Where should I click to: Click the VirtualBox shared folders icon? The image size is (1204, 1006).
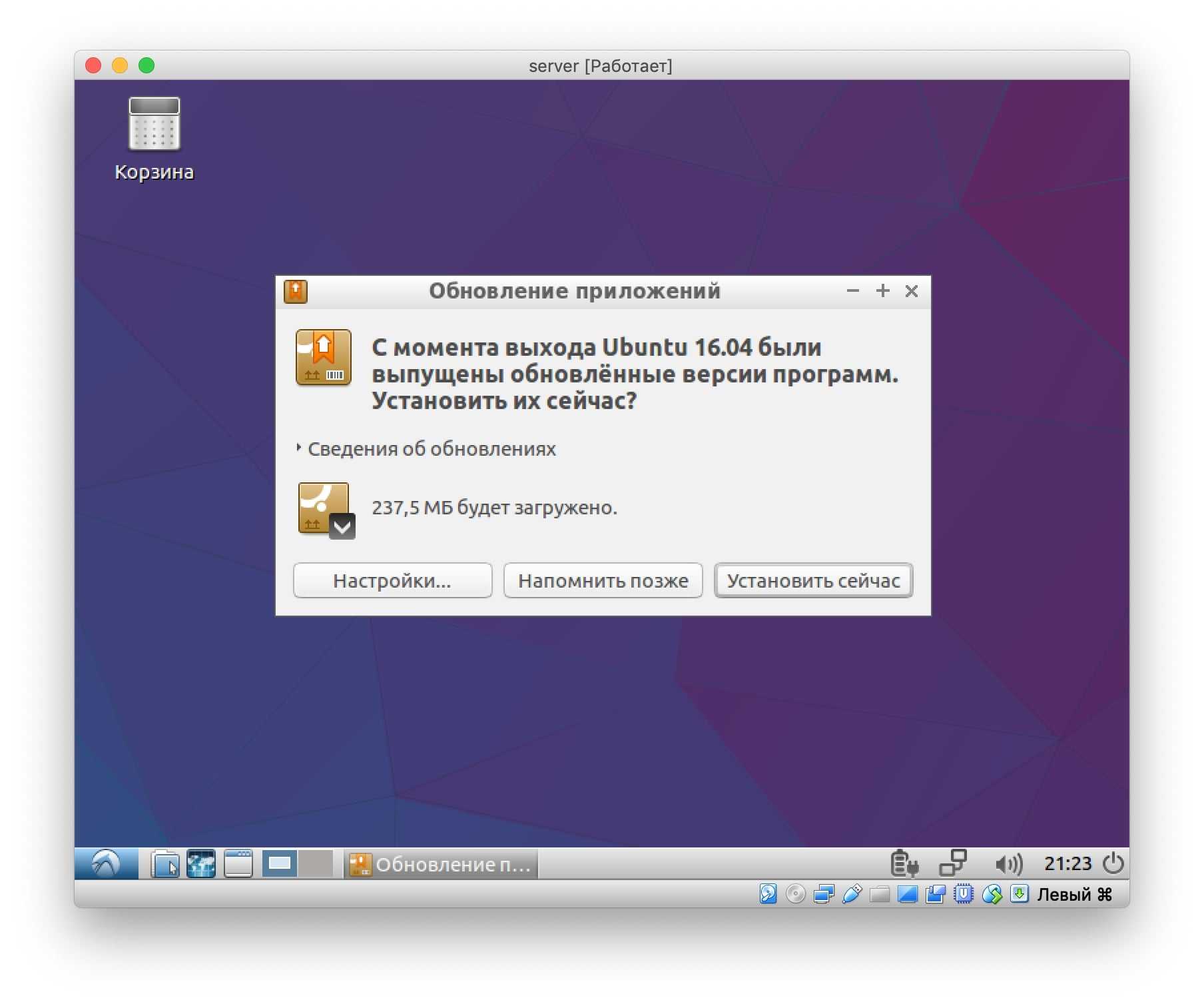coord(880,893)
